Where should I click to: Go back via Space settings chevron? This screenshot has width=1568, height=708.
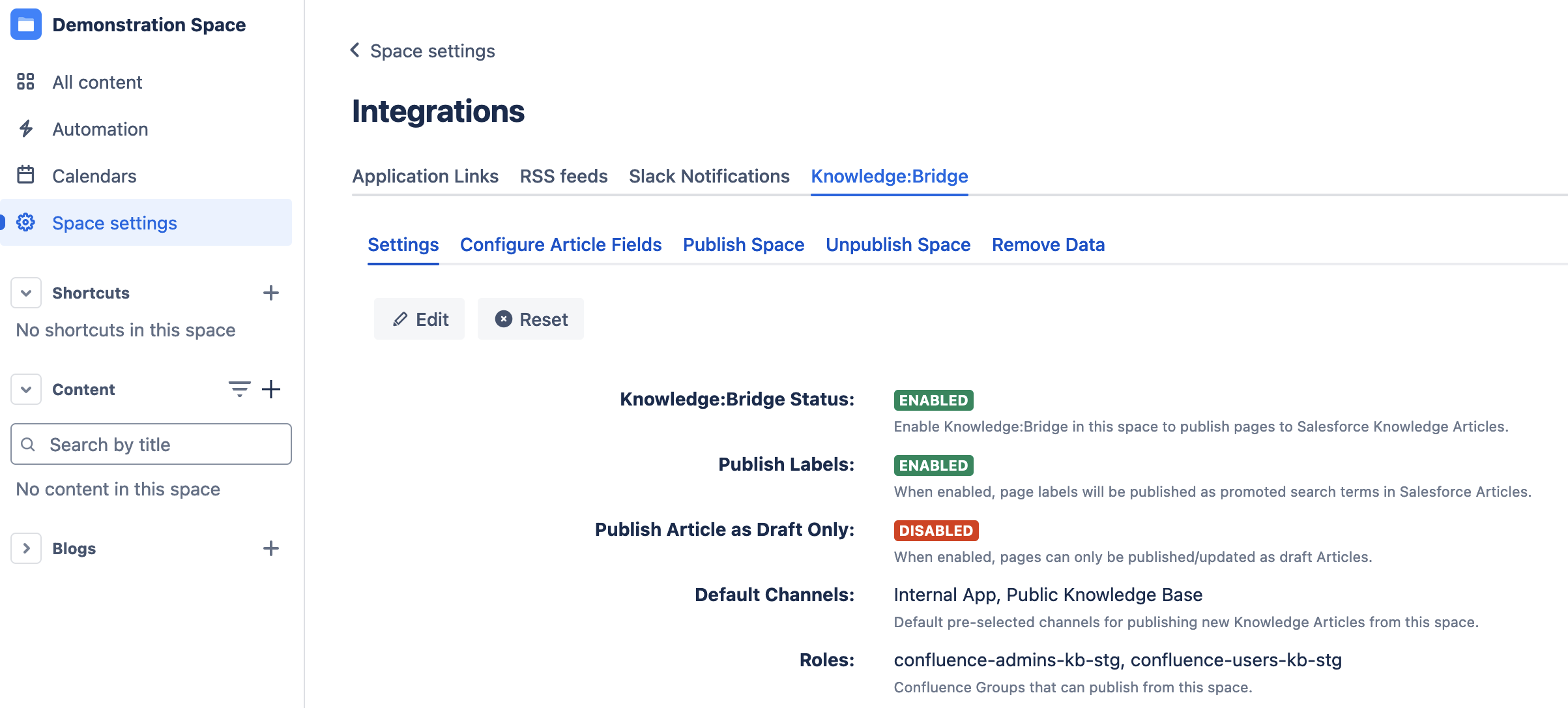tap(355, 50)
